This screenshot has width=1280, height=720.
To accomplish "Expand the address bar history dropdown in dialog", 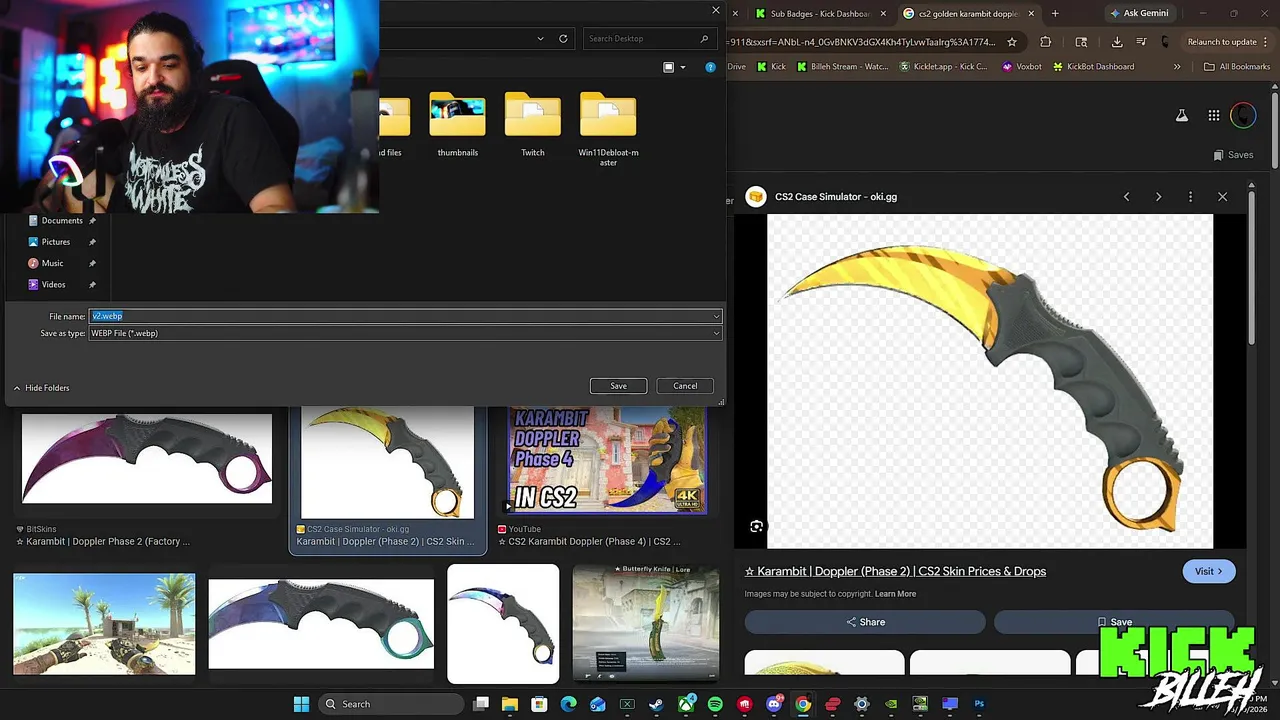I will coord(541,39).
